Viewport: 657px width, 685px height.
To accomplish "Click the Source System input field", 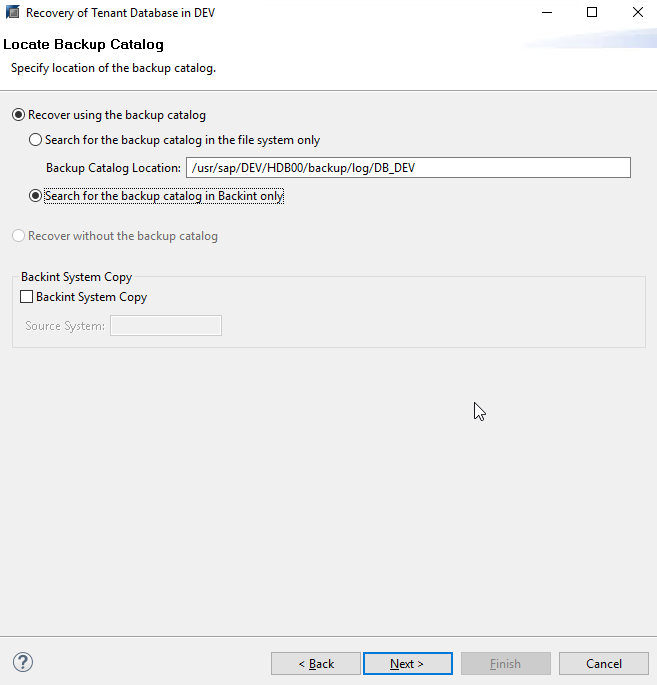I will point(166,325).
